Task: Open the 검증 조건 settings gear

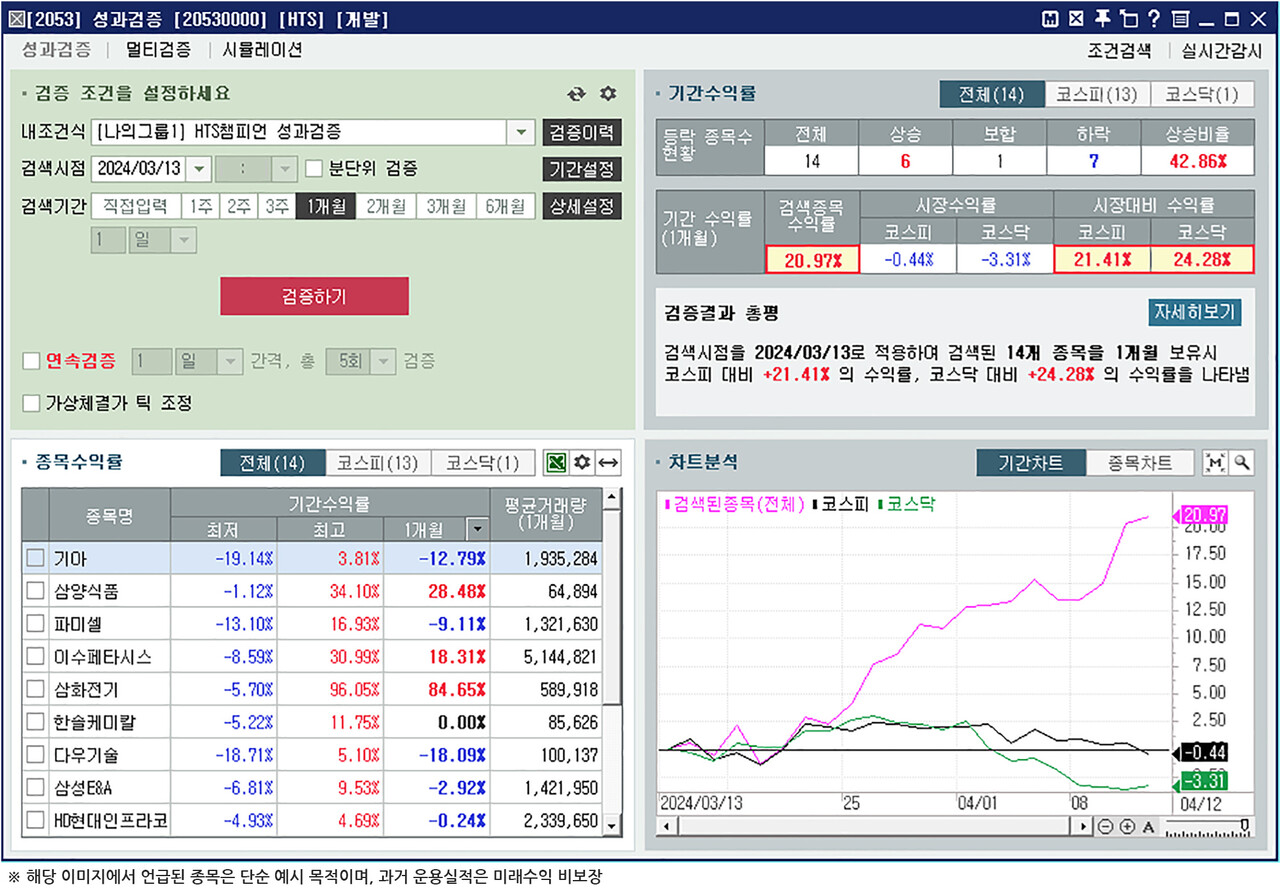Action: (607, 93)
